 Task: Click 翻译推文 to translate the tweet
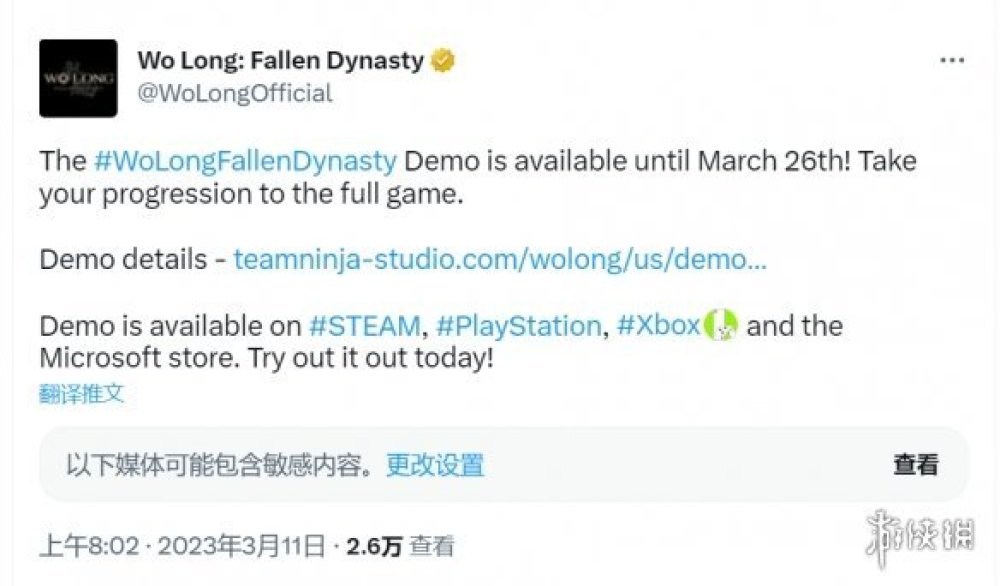pyautogui.click(x=82, y=394)
